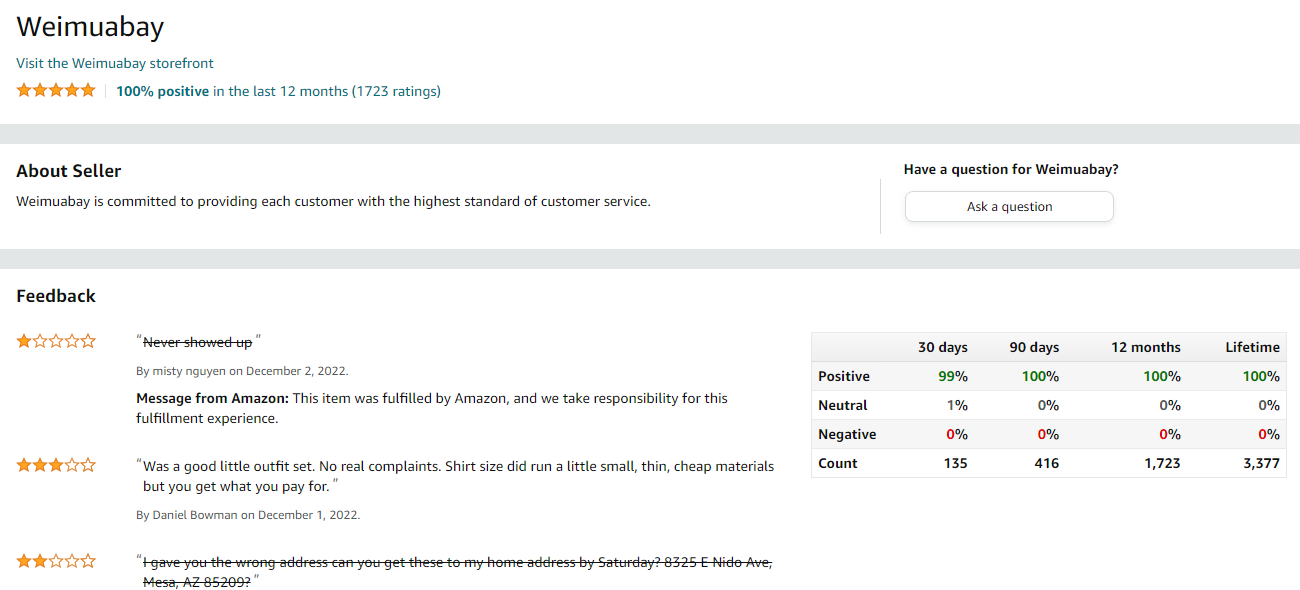This screenshot has width=1300, height=590.
Task: Click the seller's five-star rating icon
Action: point(56,90)
